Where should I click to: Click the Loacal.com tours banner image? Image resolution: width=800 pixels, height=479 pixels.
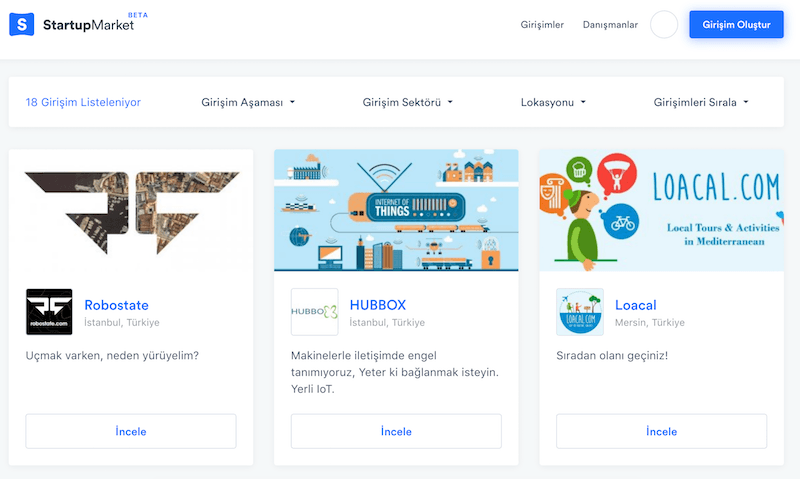[x=661, y=211]
